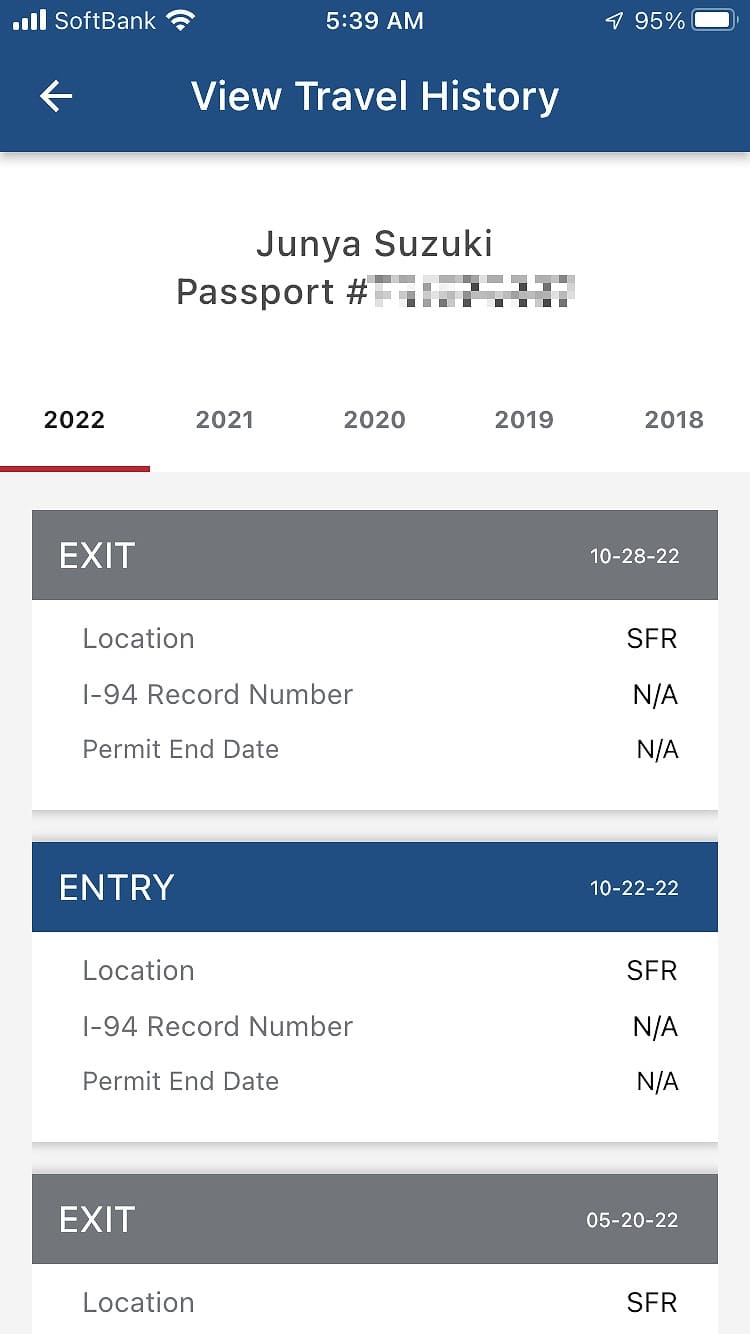Tap the cellular signal bars icon
Viewport: 750px width, 1334px height.
point(30,21)
